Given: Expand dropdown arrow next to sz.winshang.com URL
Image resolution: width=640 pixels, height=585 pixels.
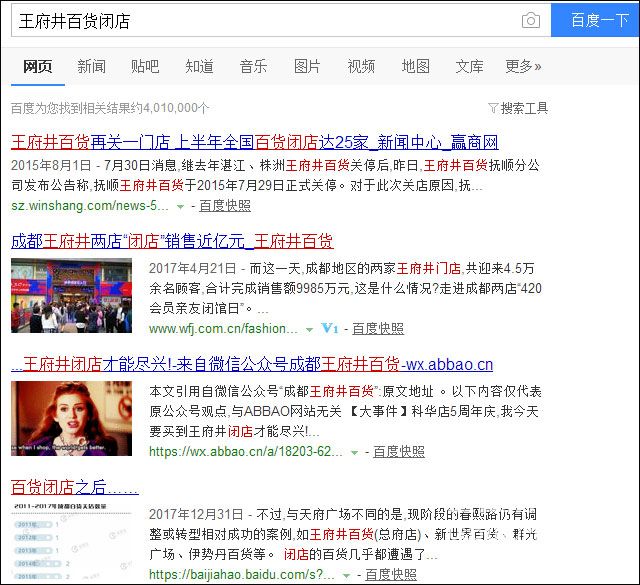Looking at the screenshot, I should (x=180, y=207).
